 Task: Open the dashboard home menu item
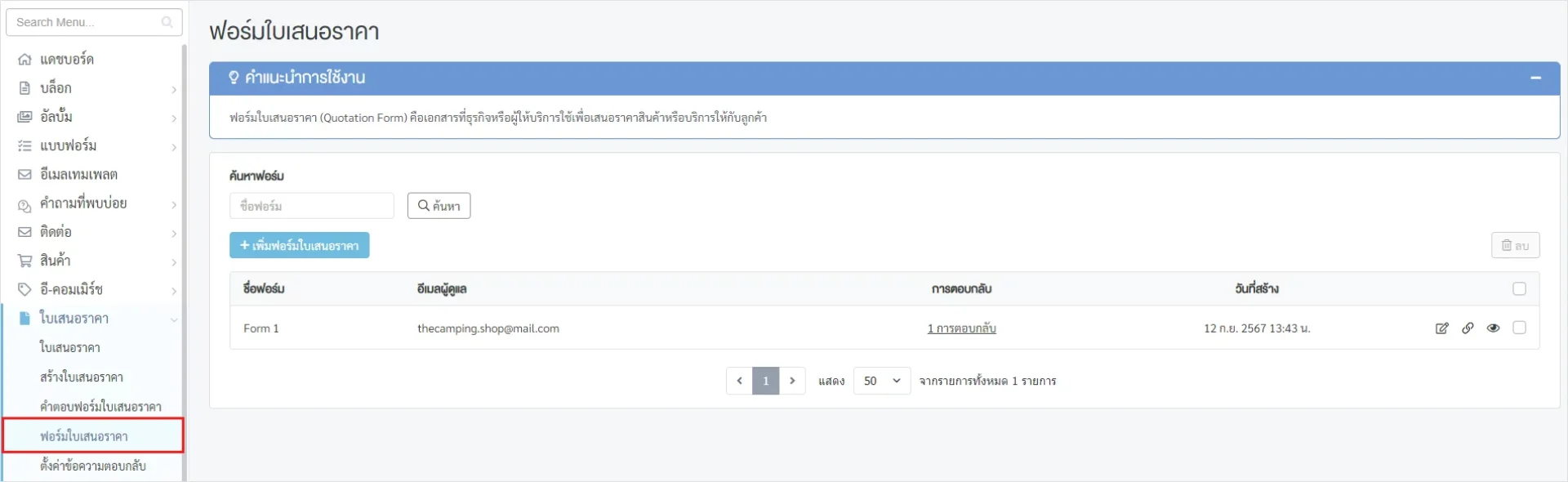pyautogui.click(x=67, y=60)
